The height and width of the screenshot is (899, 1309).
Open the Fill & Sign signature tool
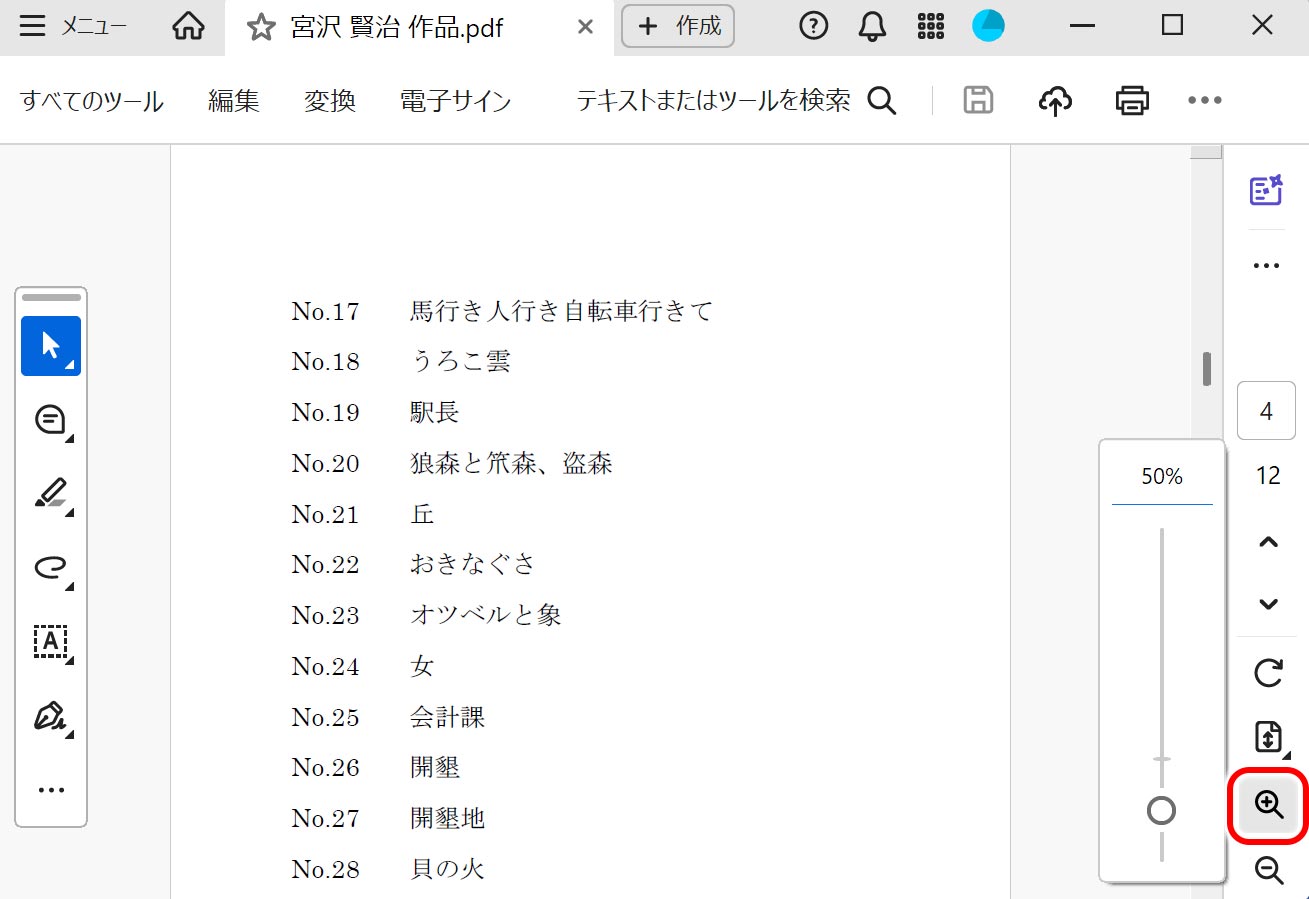[x=50, y=717]
